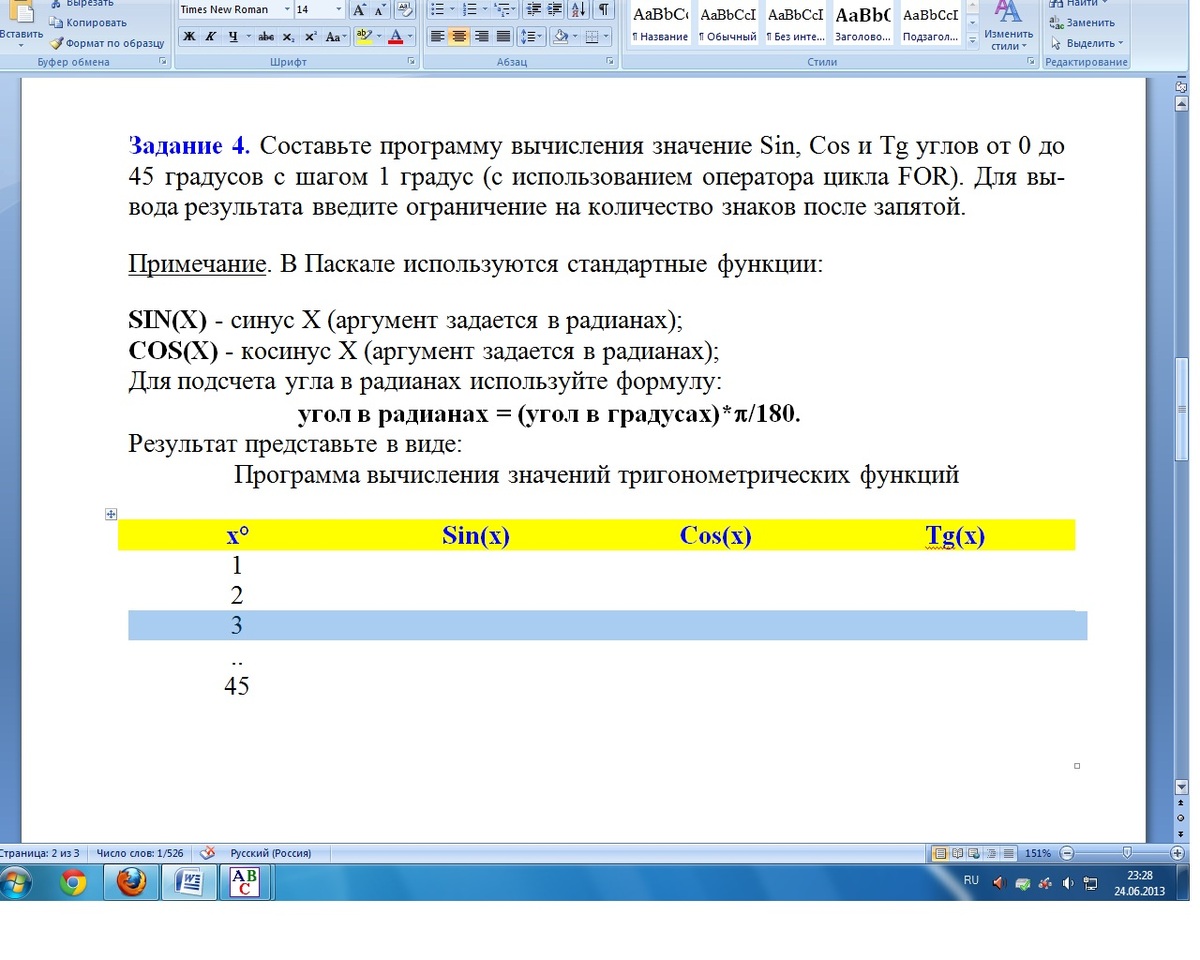Open the change case (Aa) dropdown
The height and width of the screenshot is (960, 1200).
click(x=338, y=37)
